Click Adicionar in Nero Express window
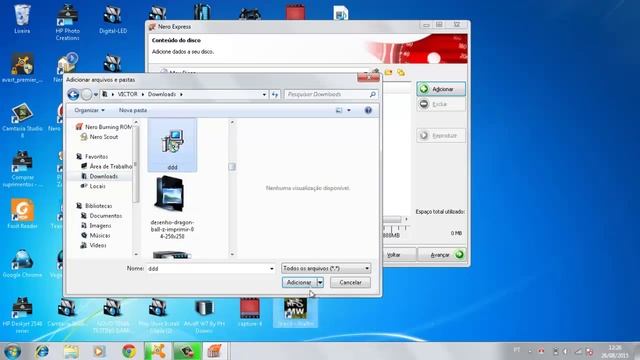Image resolution: width=640 pixels, height=360 pixels. [441, 89]
